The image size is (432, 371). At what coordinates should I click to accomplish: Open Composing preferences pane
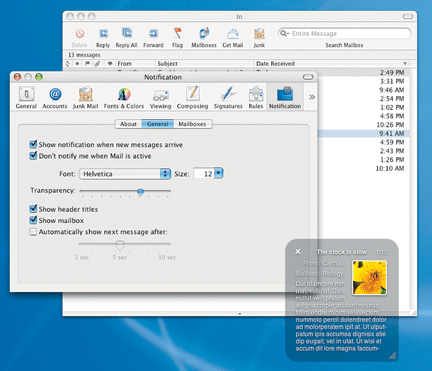(x=192, y=94)
